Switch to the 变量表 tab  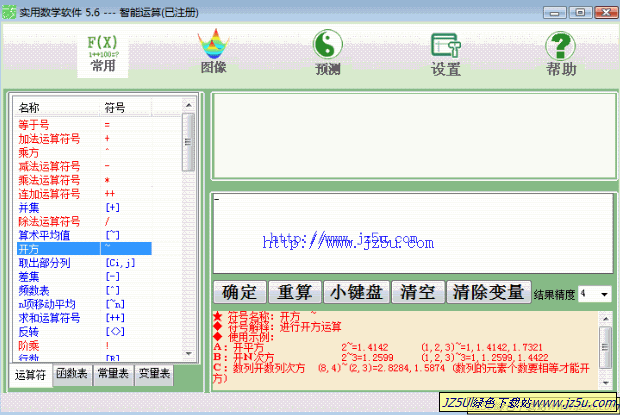(x=153, y=375)
